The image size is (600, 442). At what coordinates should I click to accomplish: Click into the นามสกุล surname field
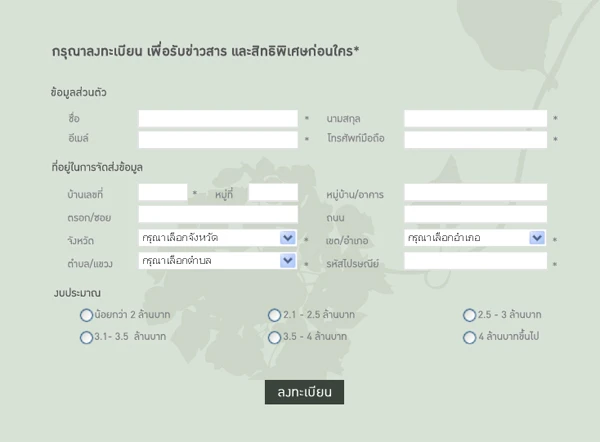[476, 118]
